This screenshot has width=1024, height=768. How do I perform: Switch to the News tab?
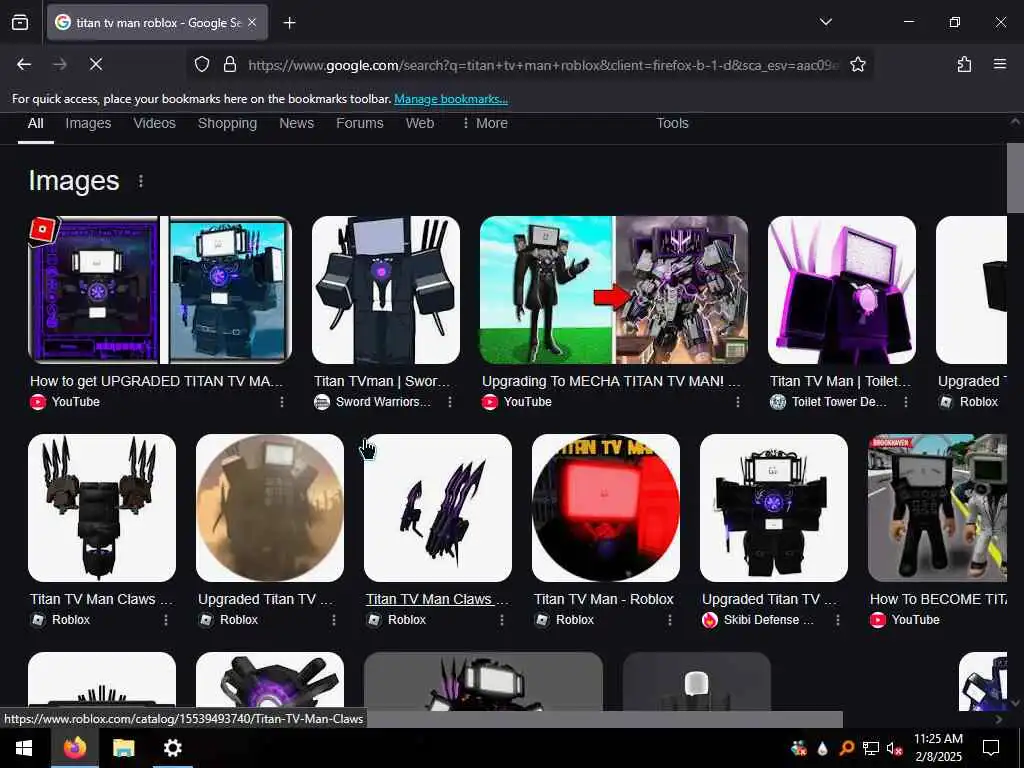296,123
